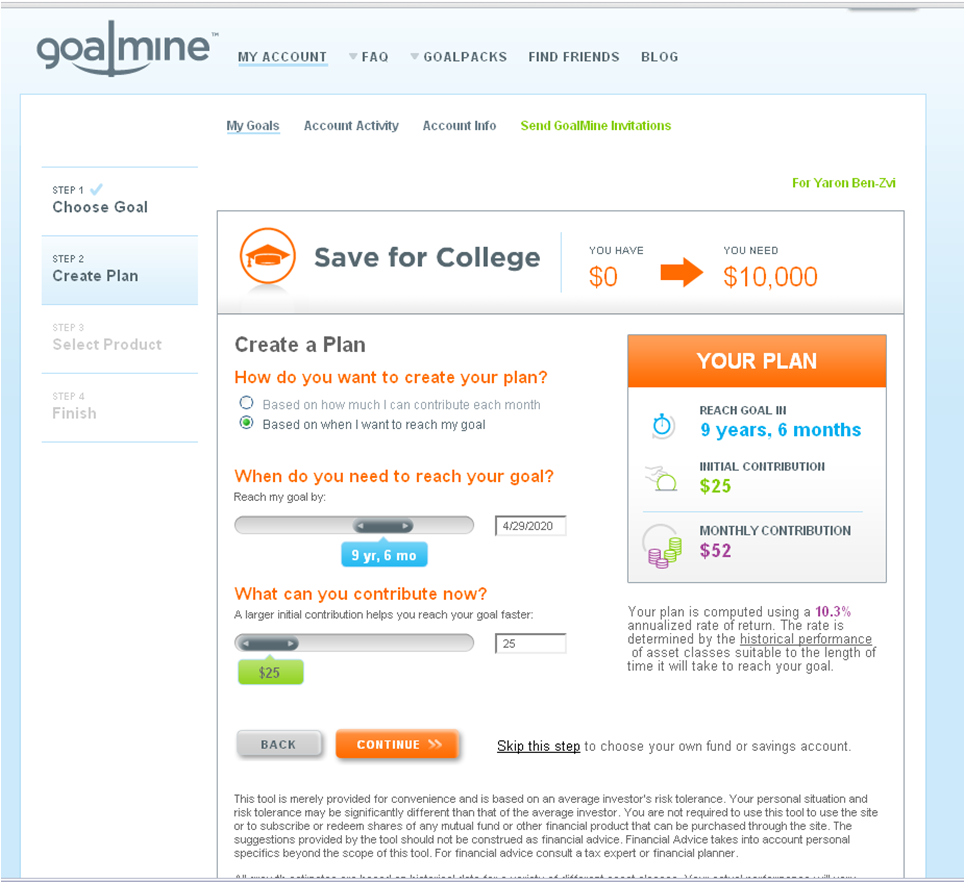Expand the FAQ dropdown menu
Image resolution: width=965 pixels, height=883 pixels.
click(x=368, y=57)
